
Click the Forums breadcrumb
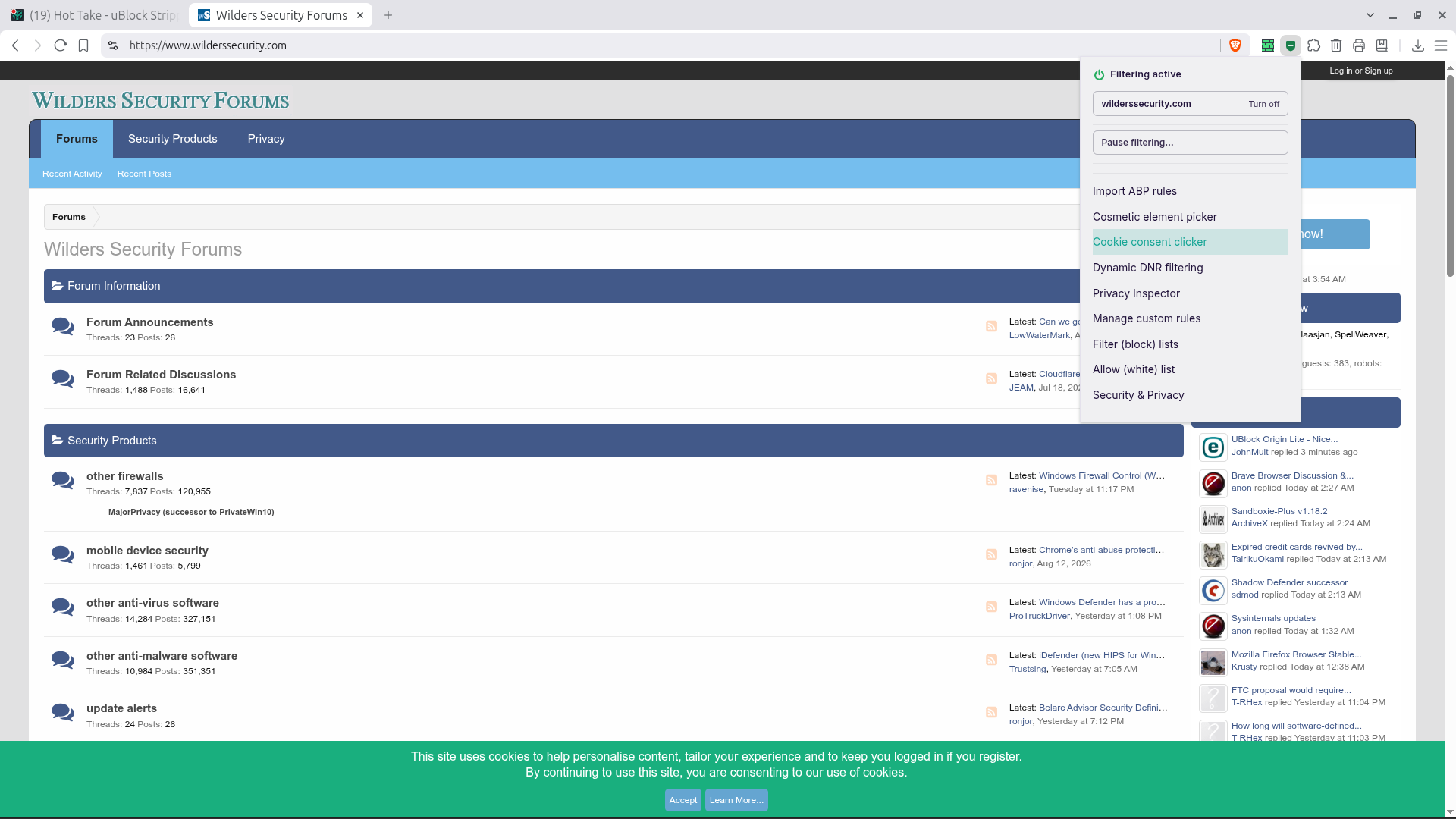click(x=69, y=217)
